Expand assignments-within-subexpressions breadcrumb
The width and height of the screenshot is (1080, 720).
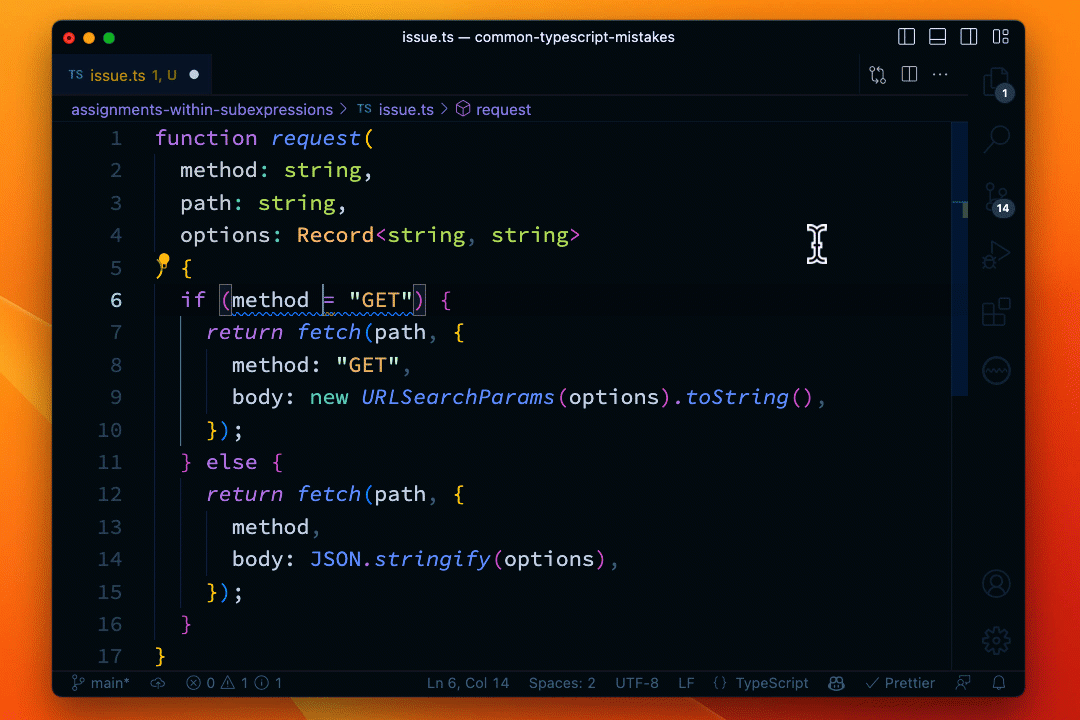point(202,110)
